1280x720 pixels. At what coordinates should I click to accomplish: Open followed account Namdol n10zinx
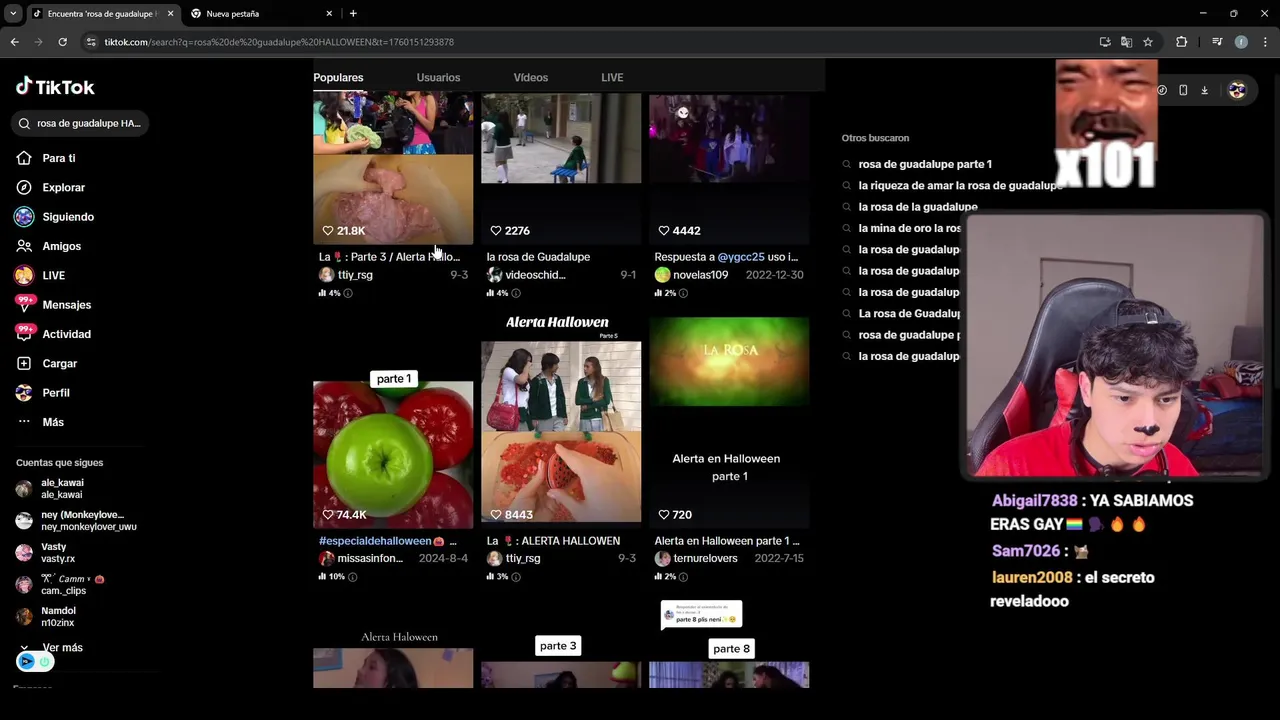pos(46,617)
